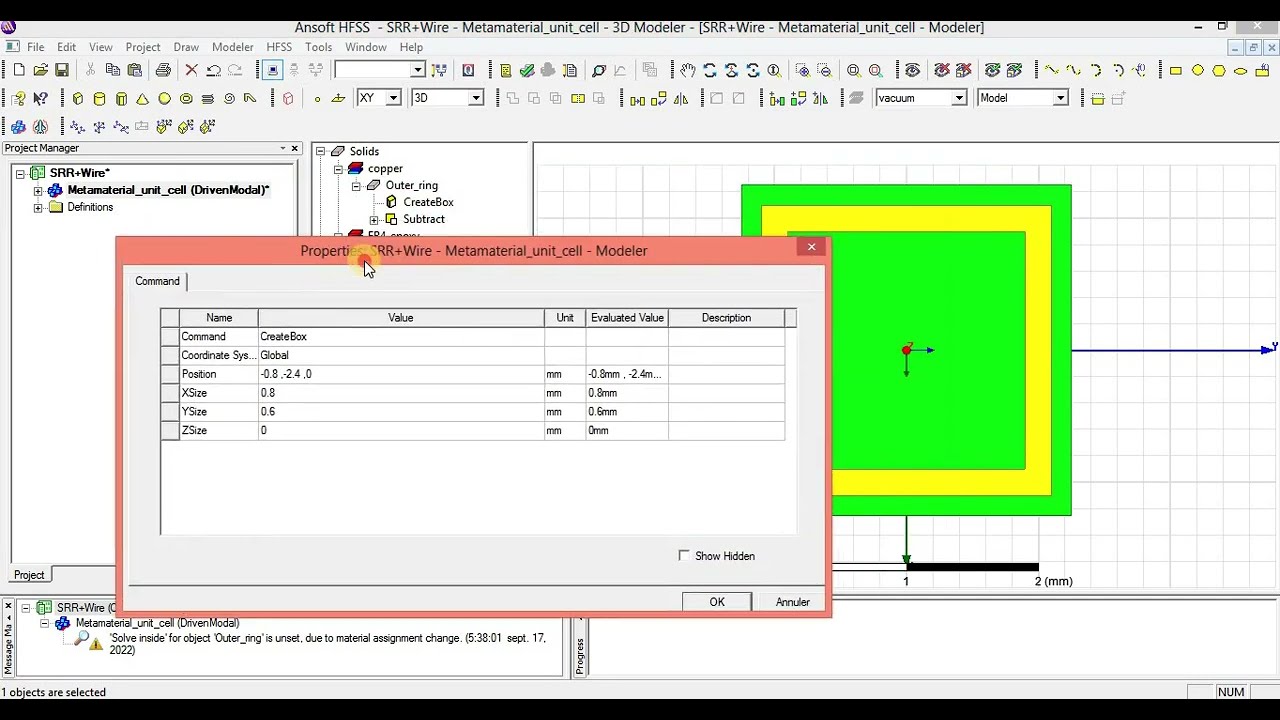Click the Hide/show objects eye icon

[x=912, y=70]
